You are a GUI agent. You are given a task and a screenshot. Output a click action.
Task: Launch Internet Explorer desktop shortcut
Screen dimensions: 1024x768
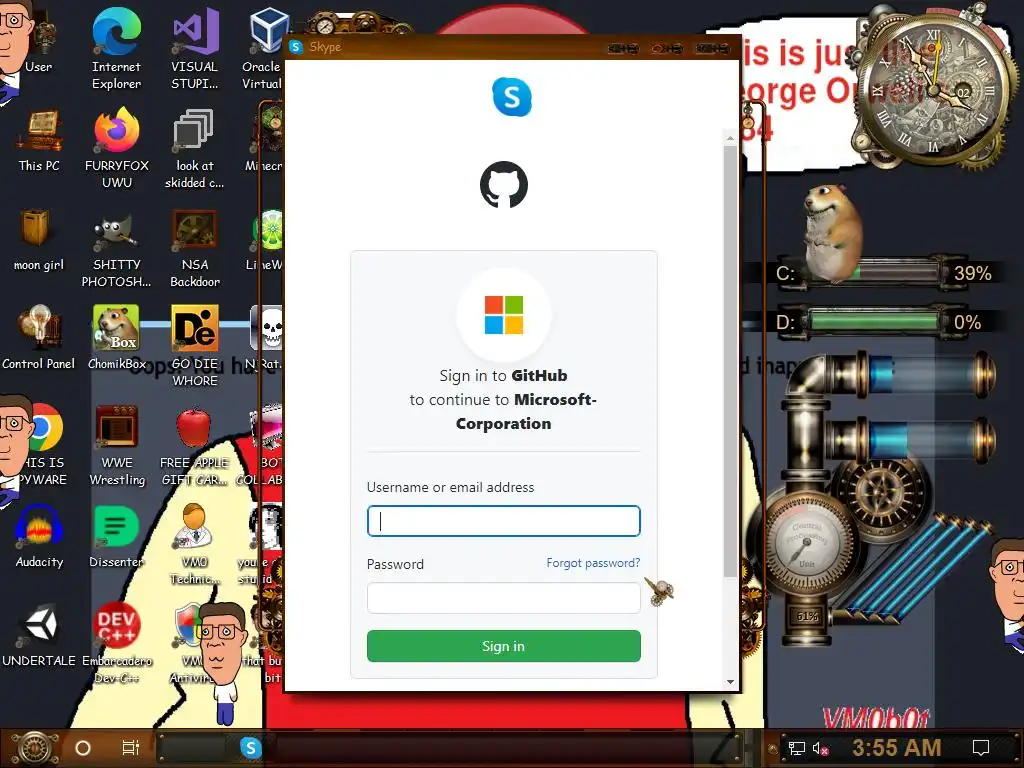[x=116, y=49]
